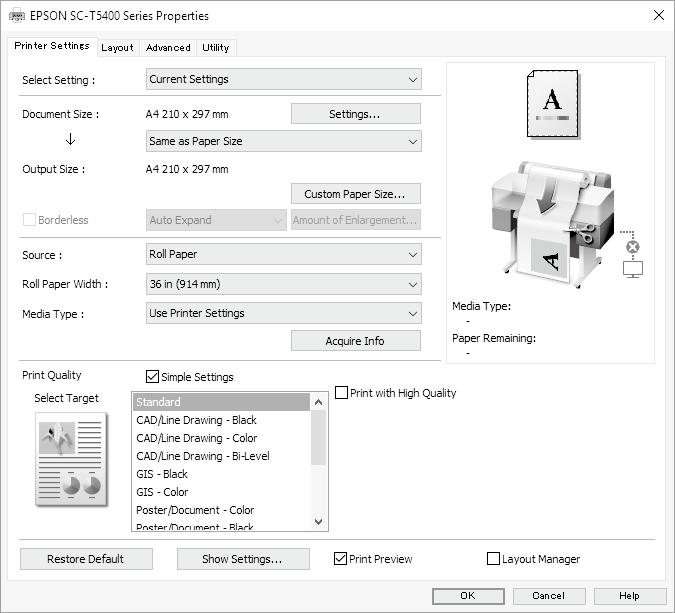Viewport: 675px width, 613px height.
Task: Select CAD/Line Drawing - Bi-Level target
Action: [221, 456]
